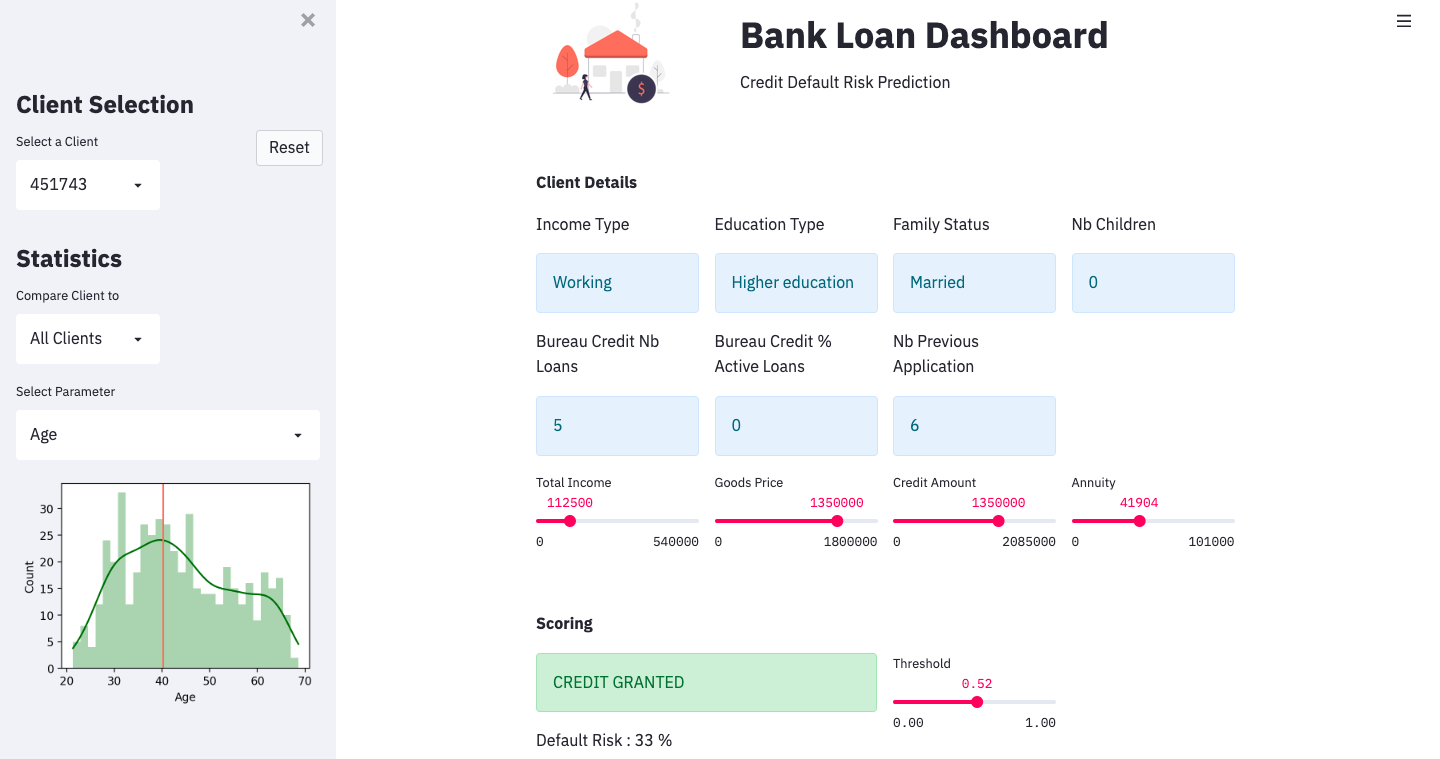Click the CREDIT GRANTED status box

coord(706,683)
